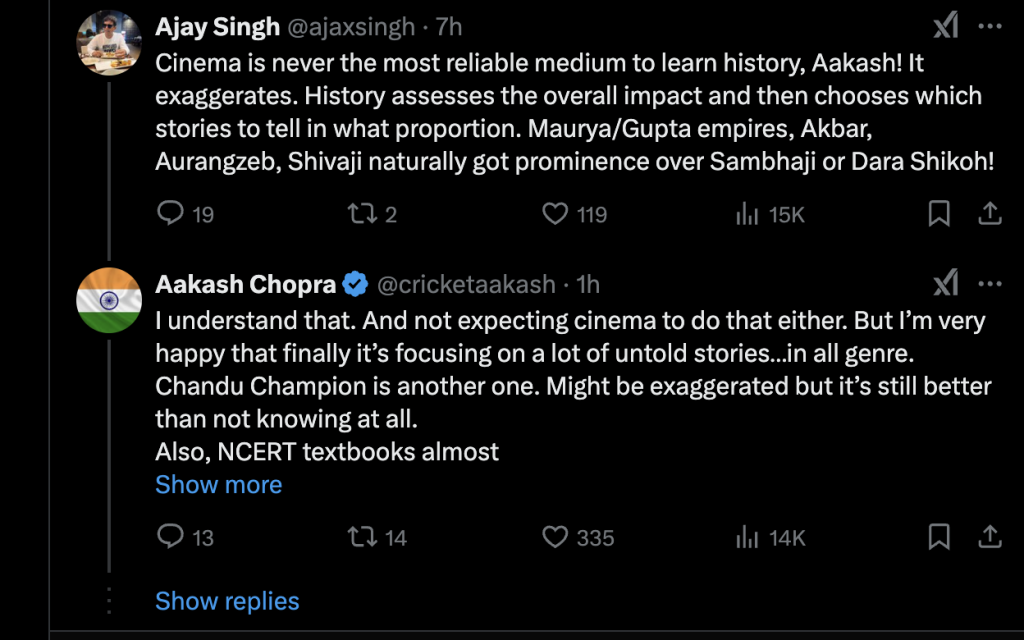This screenshot has width=1024, height=640.
Task: Open more options on Aakash Chopra's tweet
Action: [990, 284]
